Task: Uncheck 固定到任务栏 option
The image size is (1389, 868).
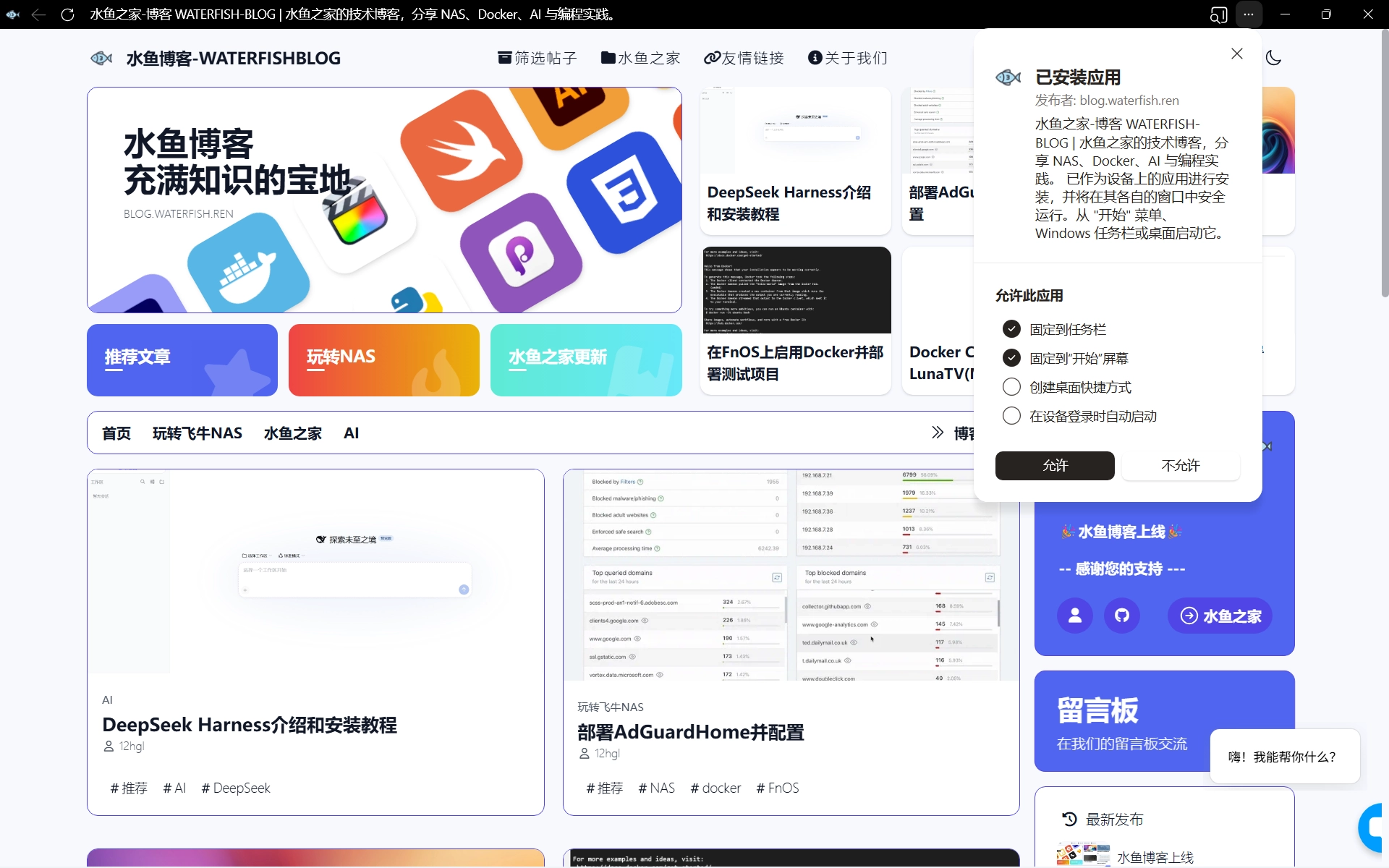Action: coord(1011,329)
